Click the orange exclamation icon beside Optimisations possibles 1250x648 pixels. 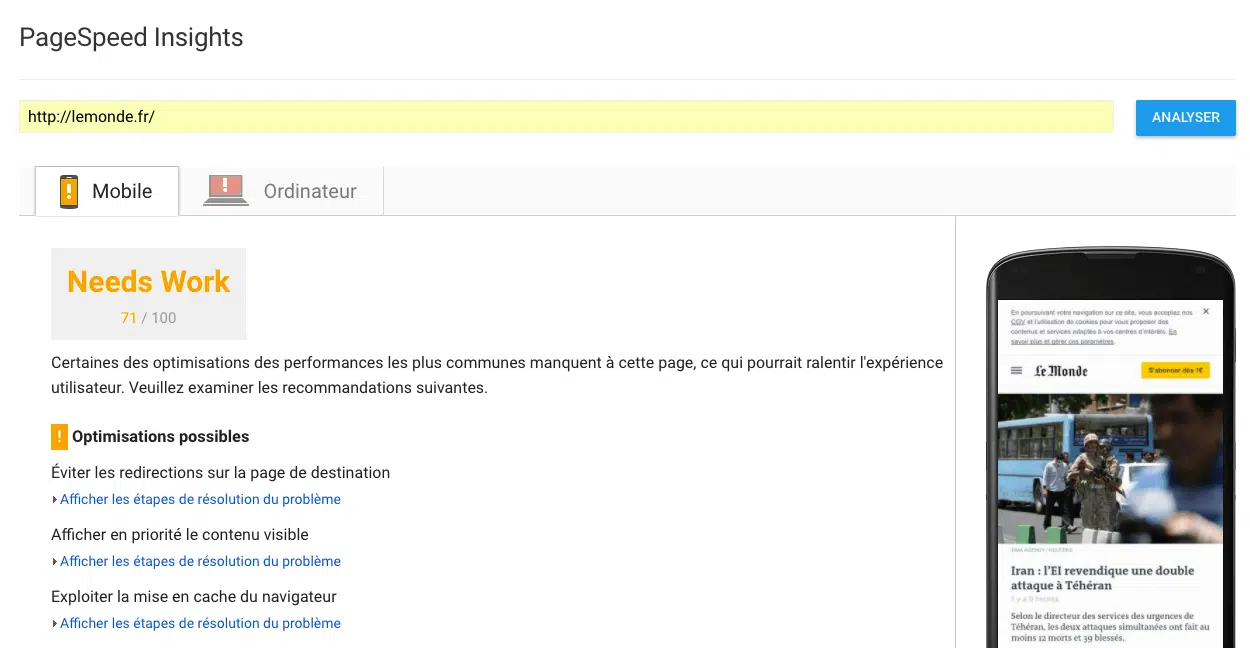(x=59, y=437)
